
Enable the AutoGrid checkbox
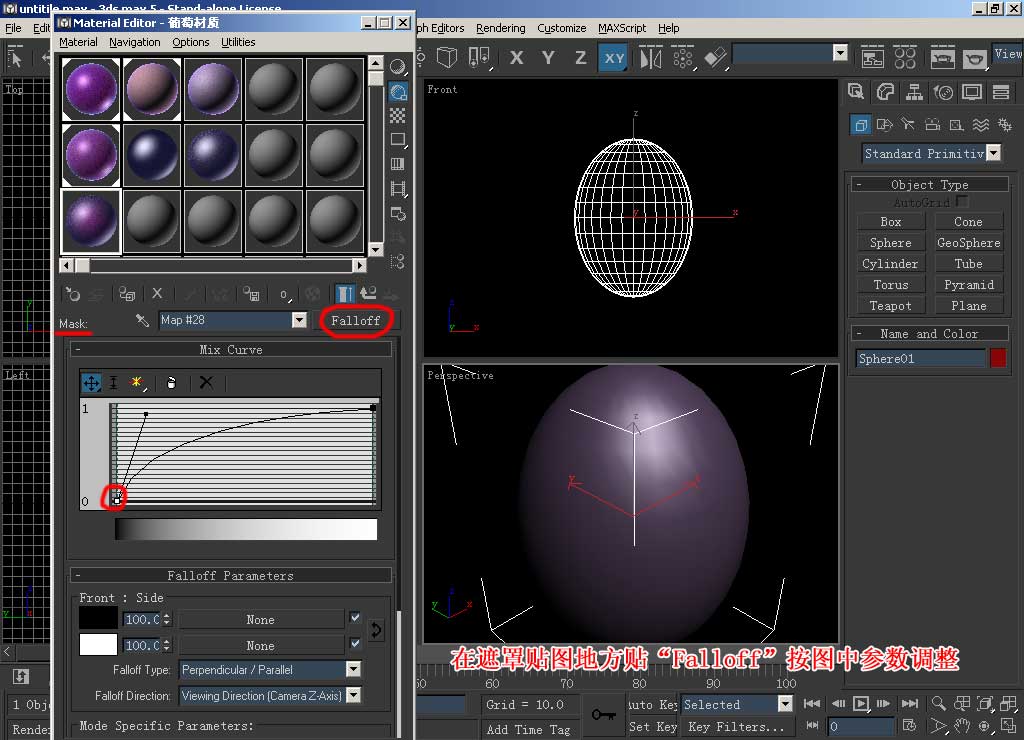click(x=961, y=202)
